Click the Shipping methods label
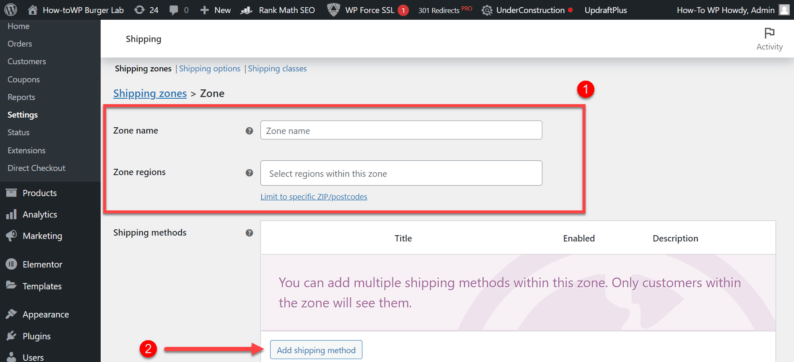 coord(150,233)
